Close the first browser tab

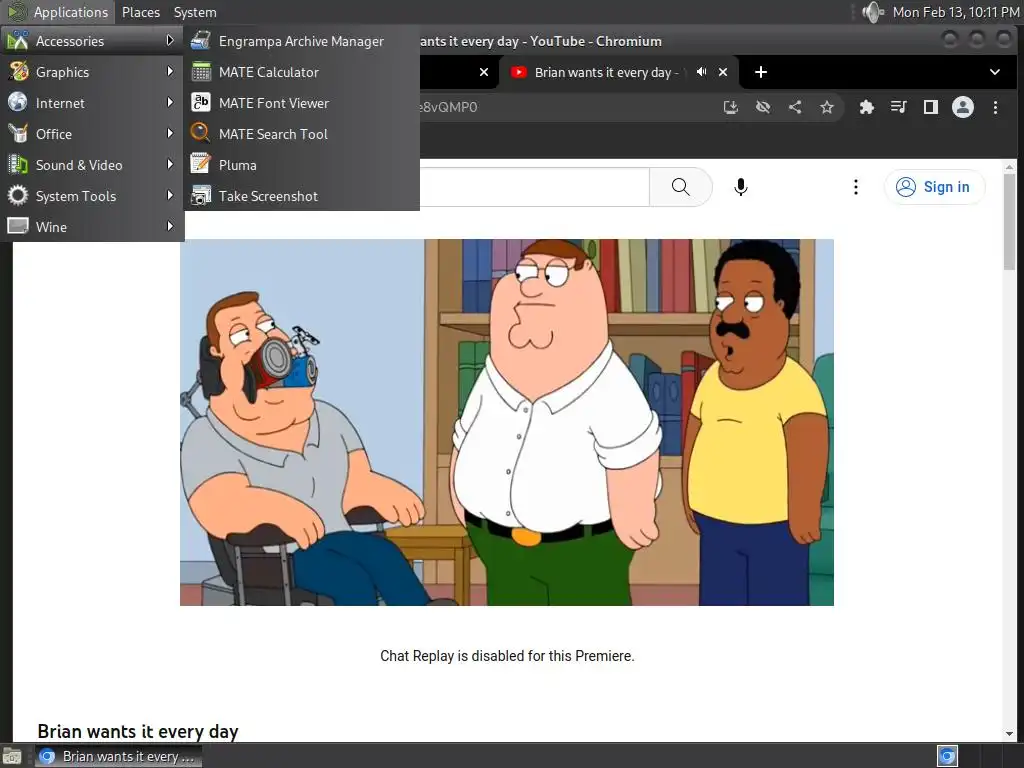point(484,72)
